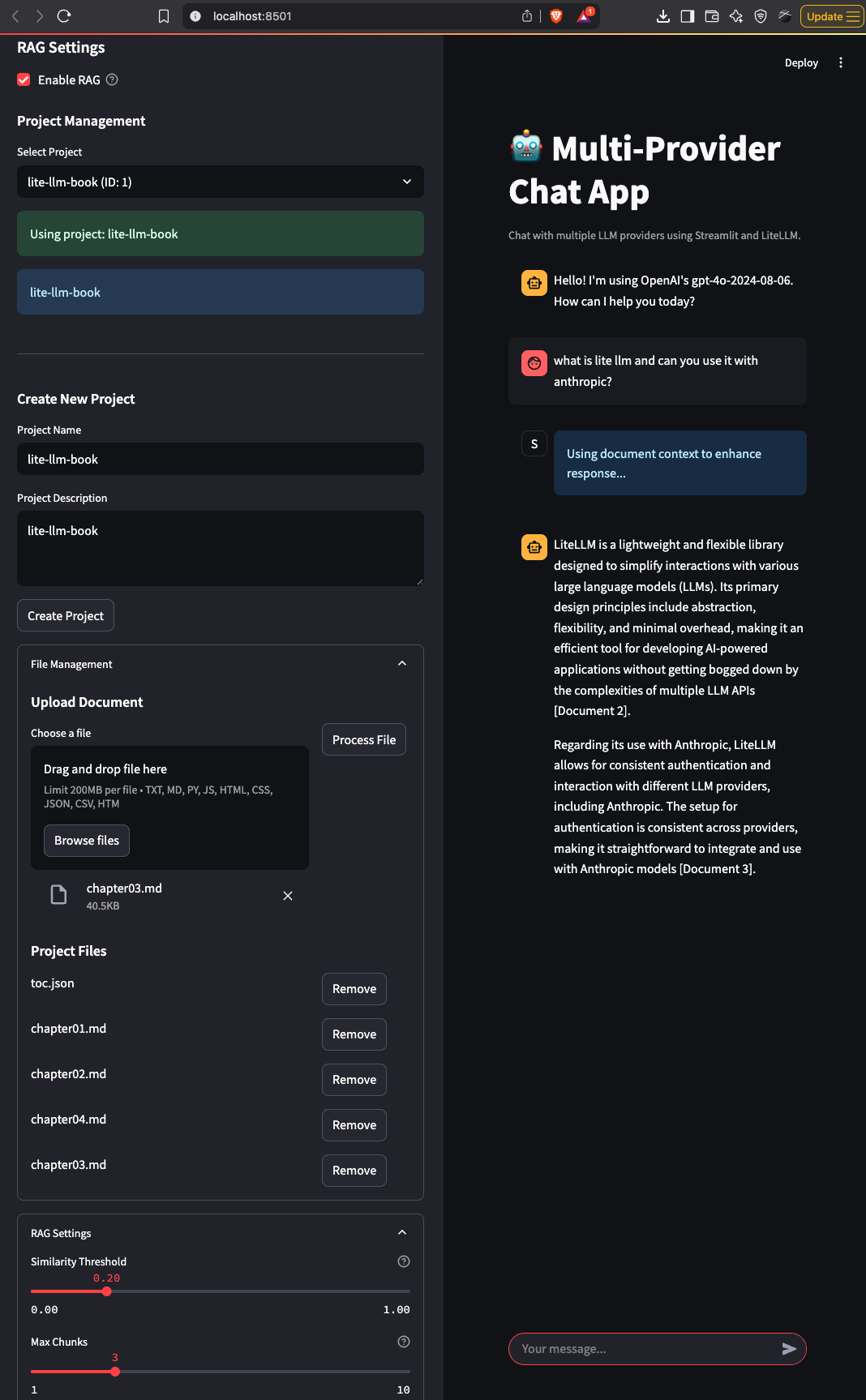
Task: Click the Project Description text area
Action: pos(221,548)
